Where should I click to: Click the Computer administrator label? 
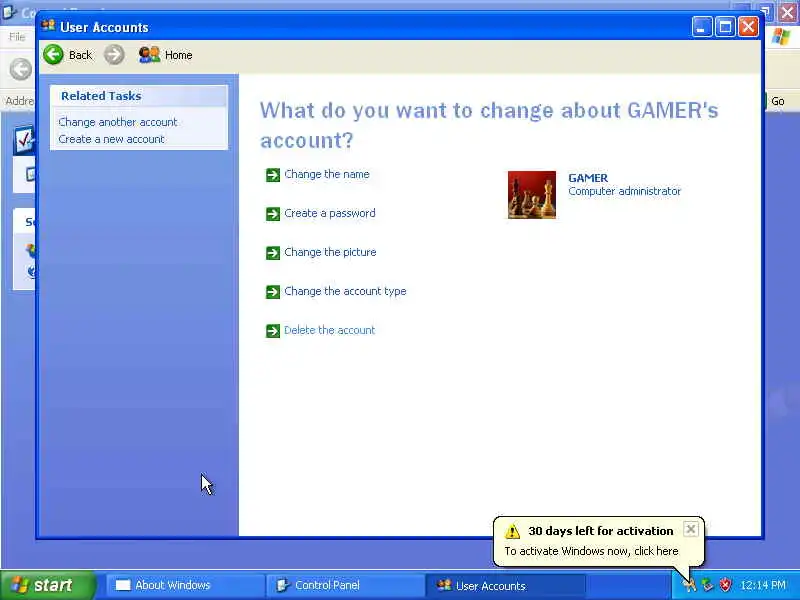point(624,191)
